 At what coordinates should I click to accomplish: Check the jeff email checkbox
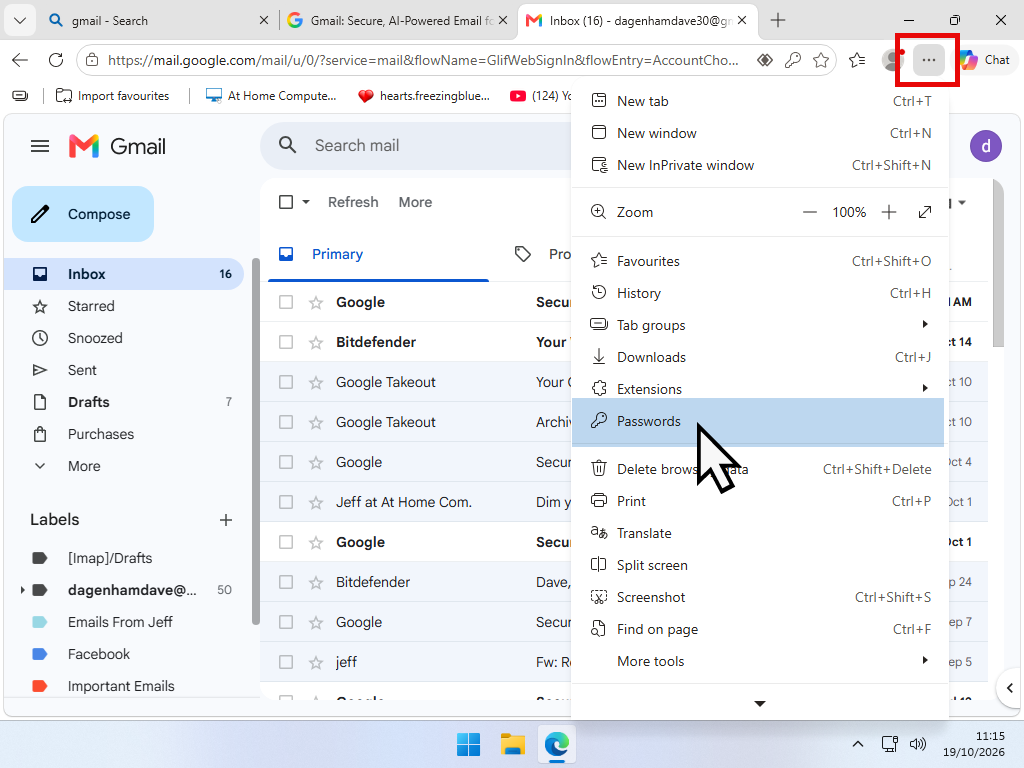click(x=286, y=662)
